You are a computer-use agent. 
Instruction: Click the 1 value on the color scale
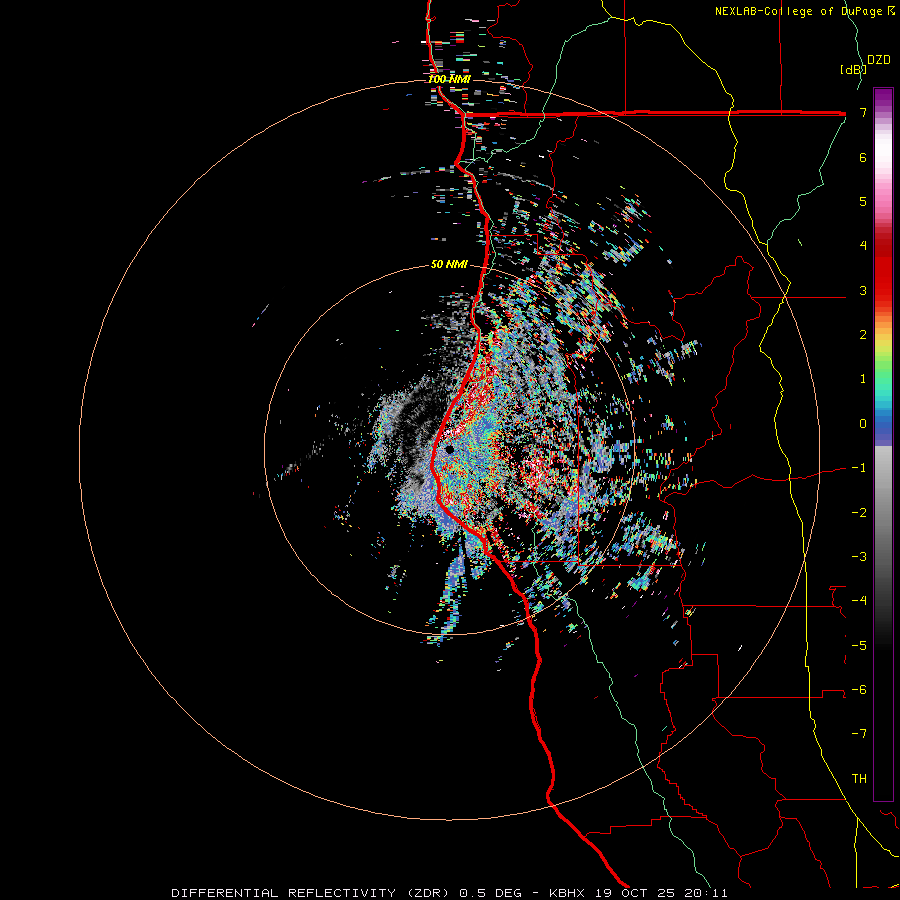pos(863,379)
